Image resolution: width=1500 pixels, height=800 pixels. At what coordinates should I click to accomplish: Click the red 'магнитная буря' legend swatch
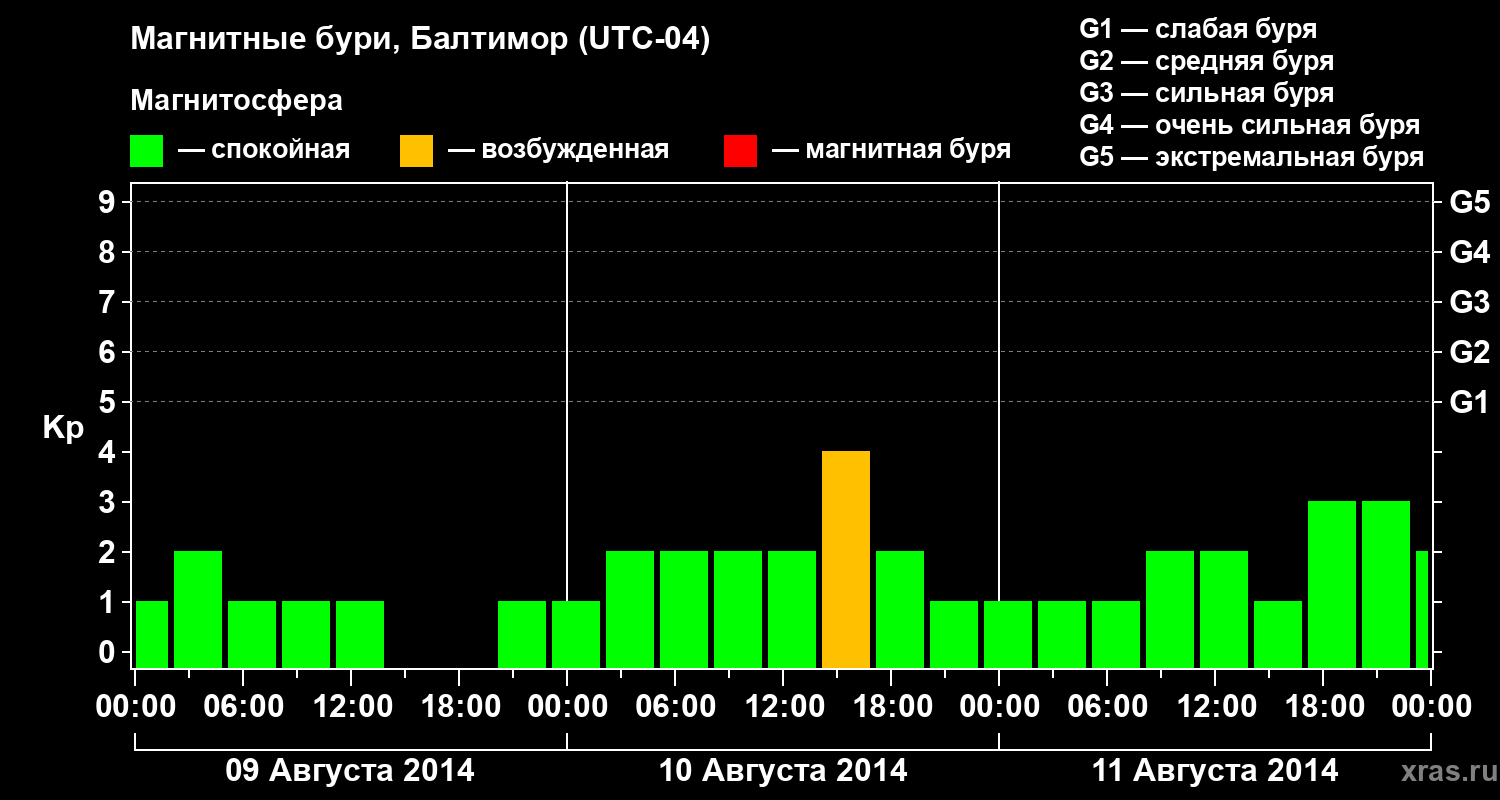pyautogui.click(x=740, y=151)
